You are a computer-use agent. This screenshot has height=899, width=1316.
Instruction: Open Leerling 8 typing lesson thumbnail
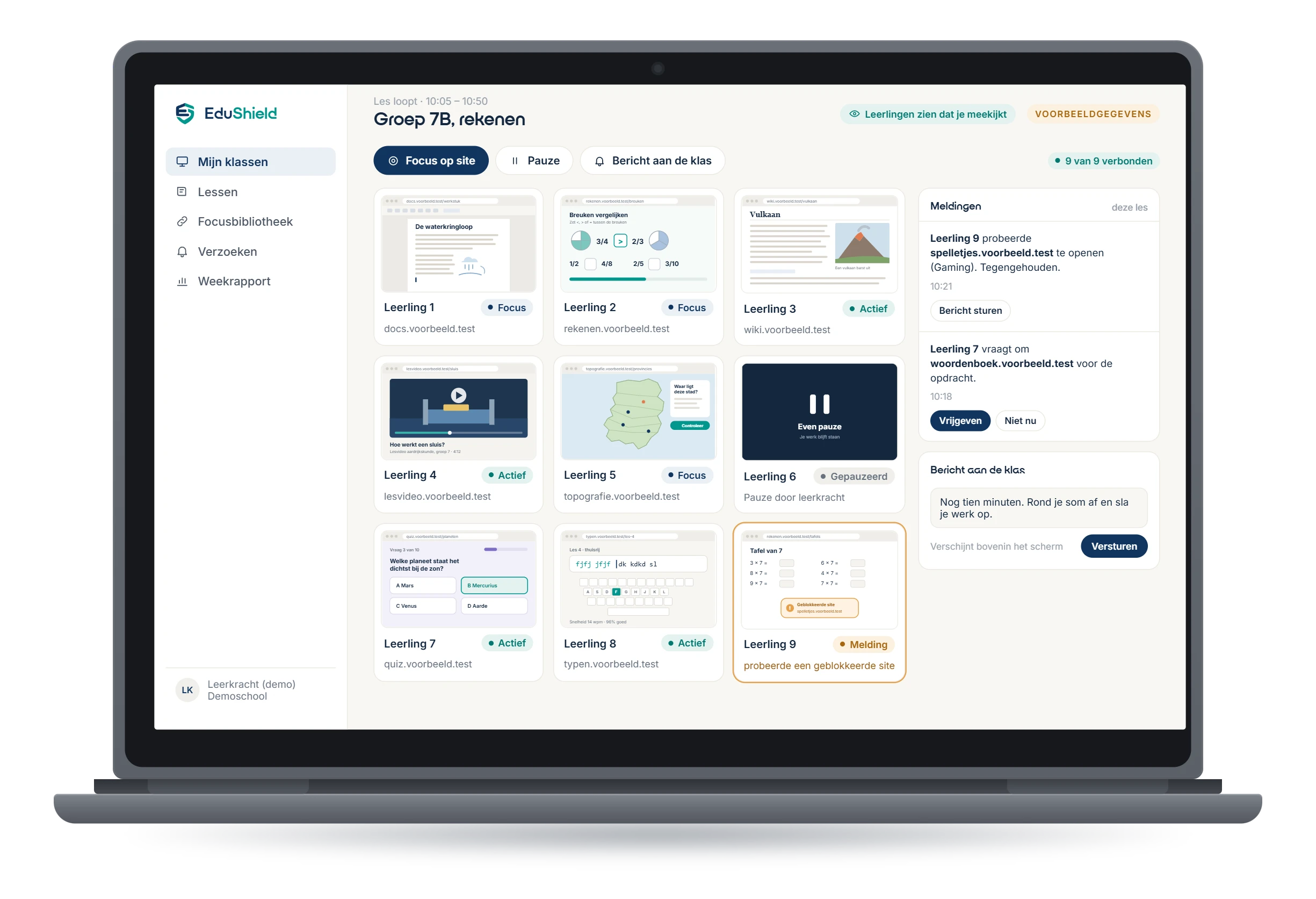[638, 579]
